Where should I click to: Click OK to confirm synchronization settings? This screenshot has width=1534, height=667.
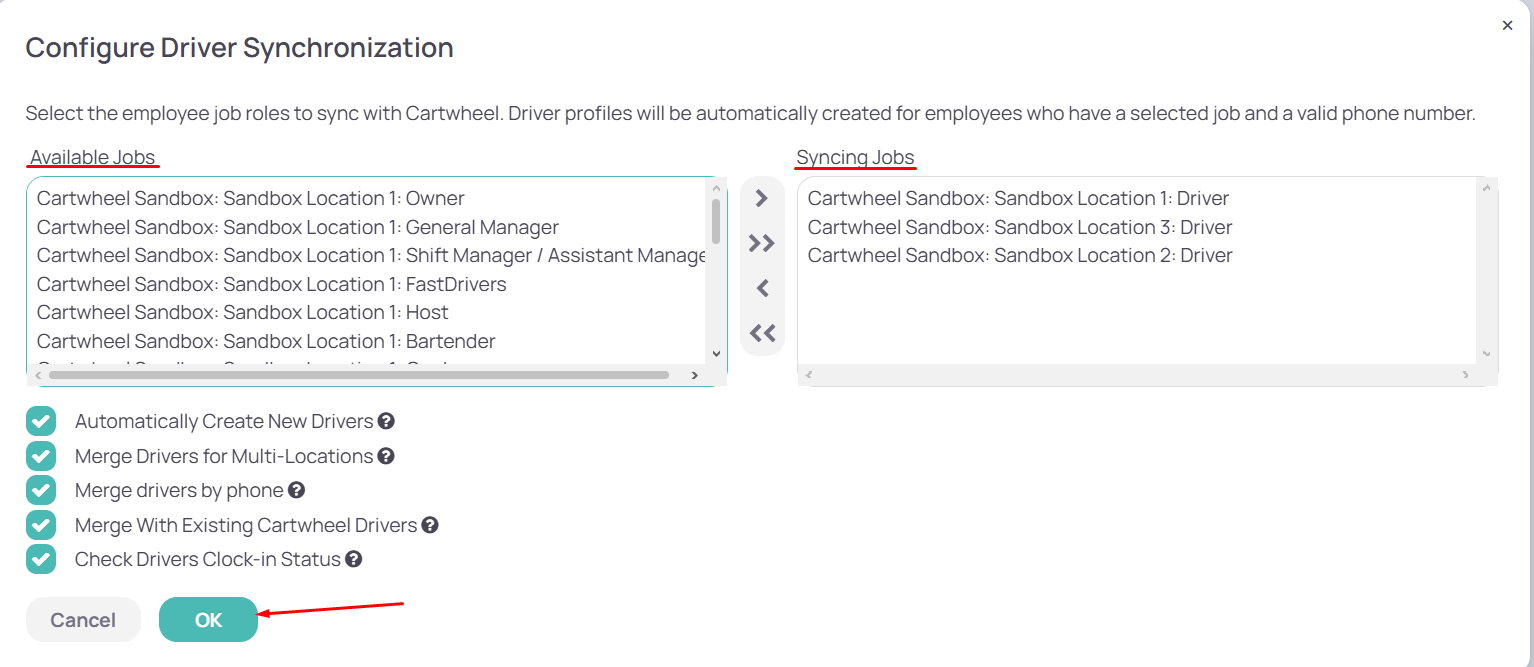pos(208,620)
